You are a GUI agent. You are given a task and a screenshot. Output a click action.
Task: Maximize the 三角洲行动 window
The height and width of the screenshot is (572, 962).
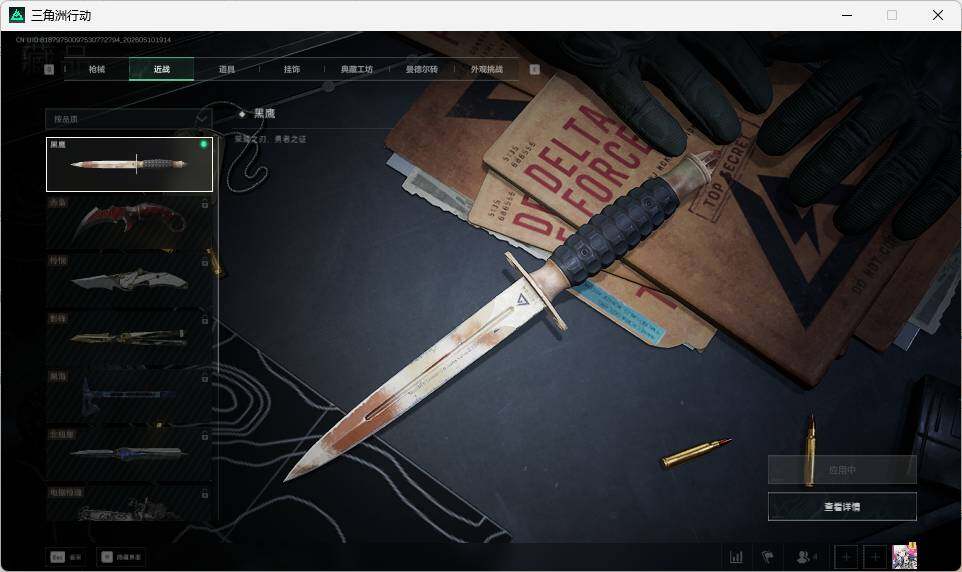[892, 15]
